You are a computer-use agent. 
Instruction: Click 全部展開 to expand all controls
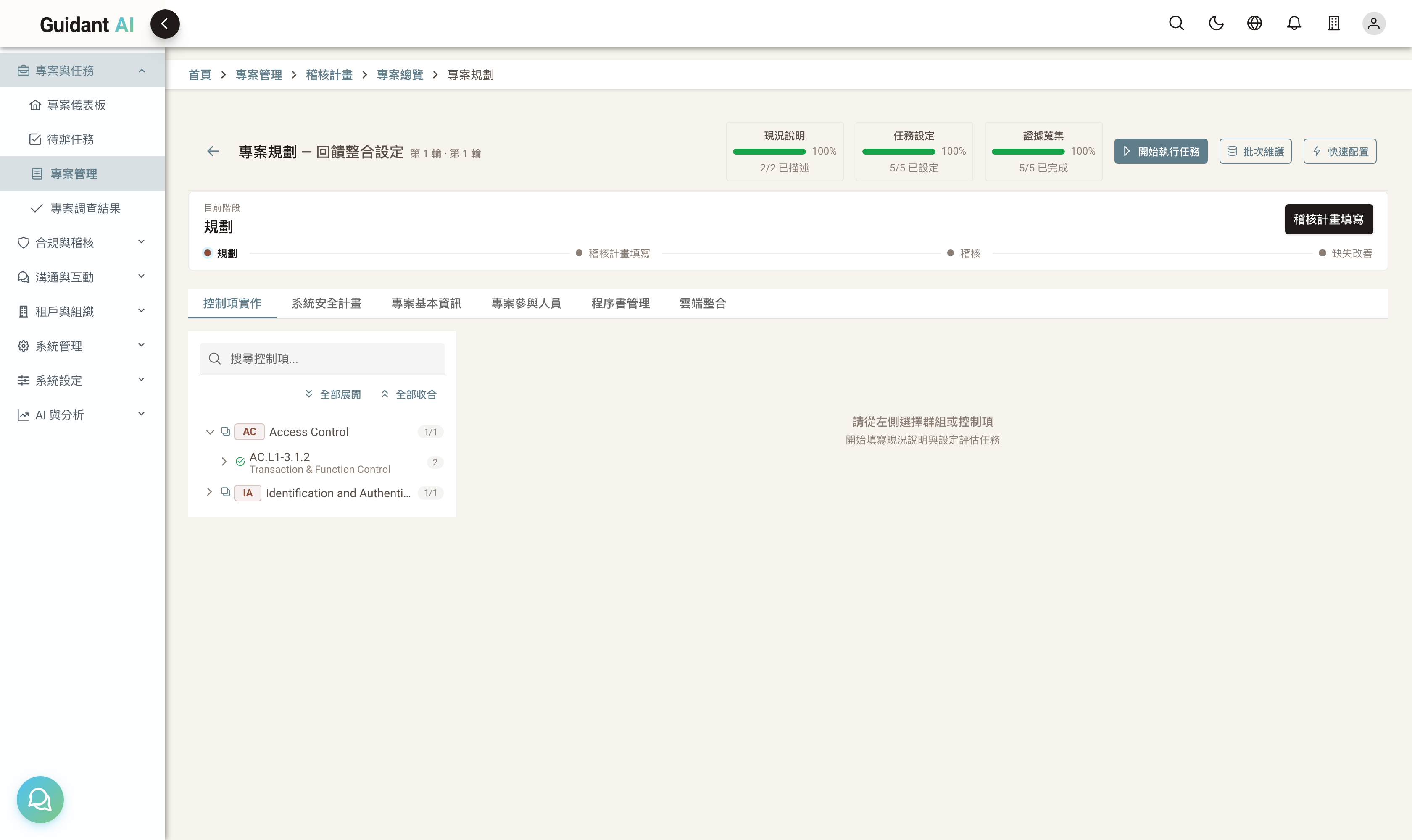(x=332, y=394)
